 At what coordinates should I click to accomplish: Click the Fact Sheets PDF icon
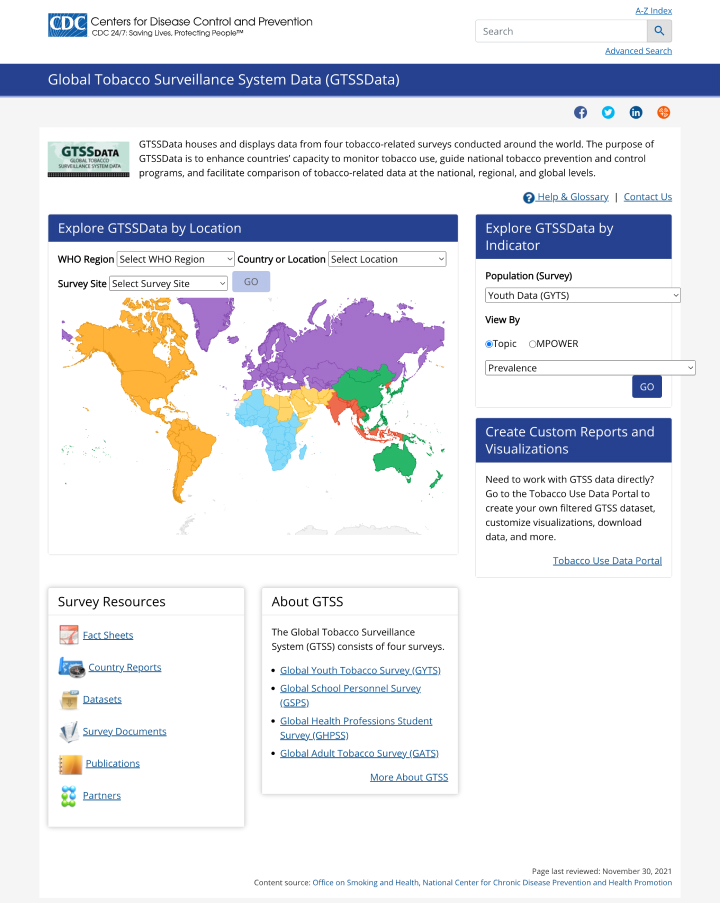(x=69, y=635)
